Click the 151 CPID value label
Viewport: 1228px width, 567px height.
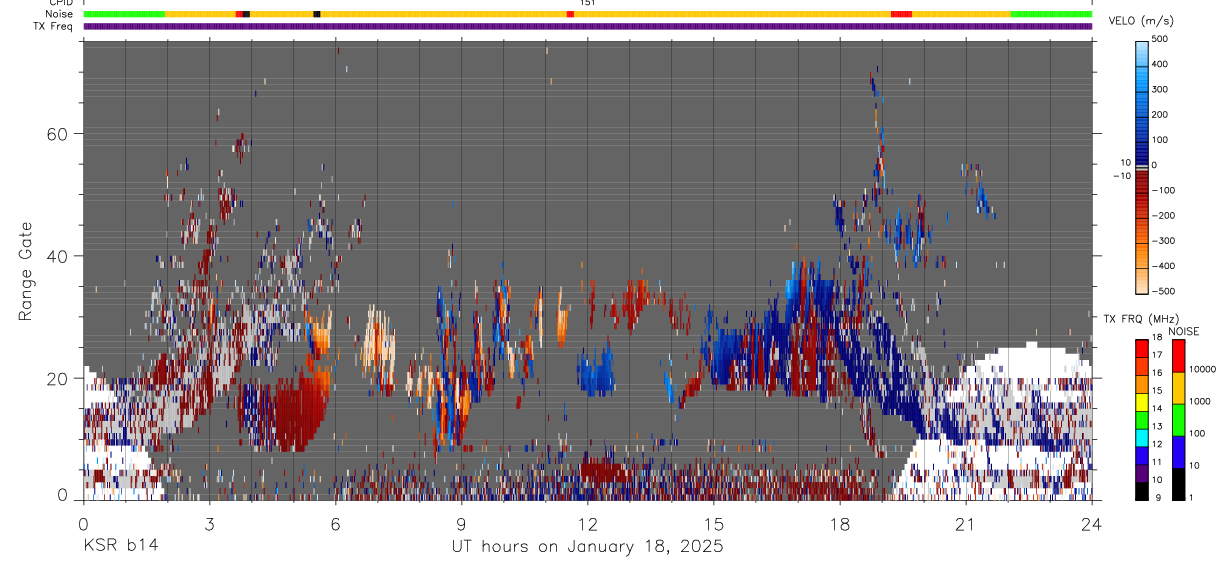pos(588,3)
